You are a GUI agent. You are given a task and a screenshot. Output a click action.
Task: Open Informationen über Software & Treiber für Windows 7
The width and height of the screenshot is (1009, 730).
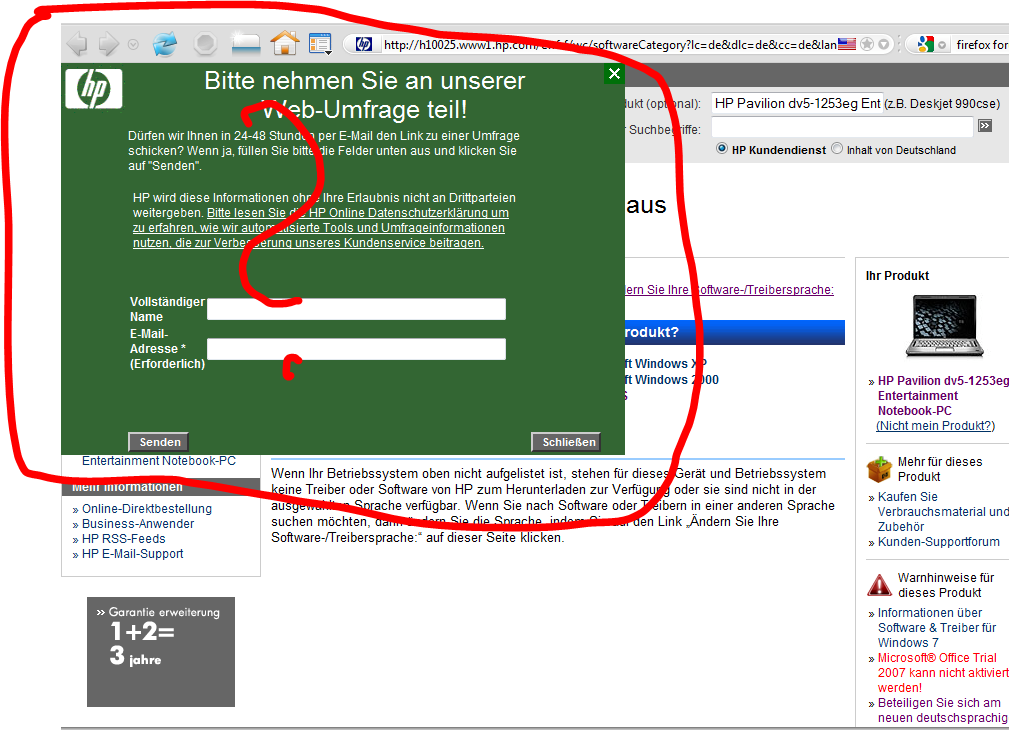[x=936, y=628]
